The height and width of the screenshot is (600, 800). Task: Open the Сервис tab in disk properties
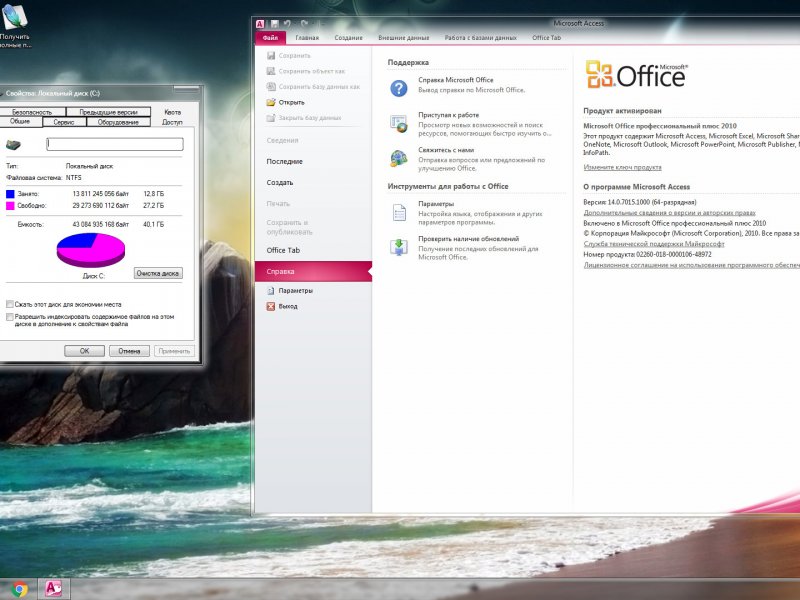click(64, 122)
